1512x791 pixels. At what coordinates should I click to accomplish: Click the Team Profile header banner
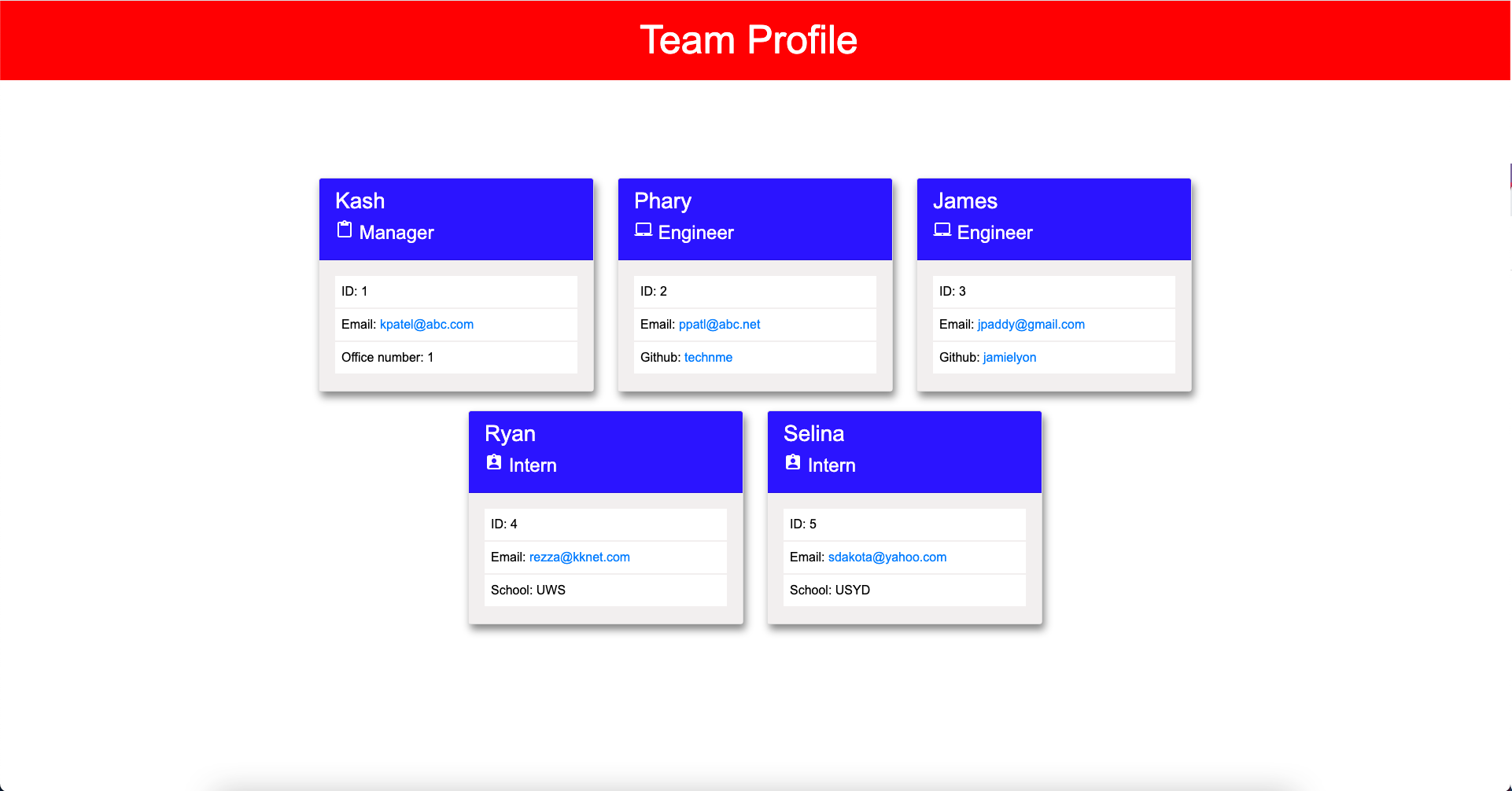tap(749, 39)
